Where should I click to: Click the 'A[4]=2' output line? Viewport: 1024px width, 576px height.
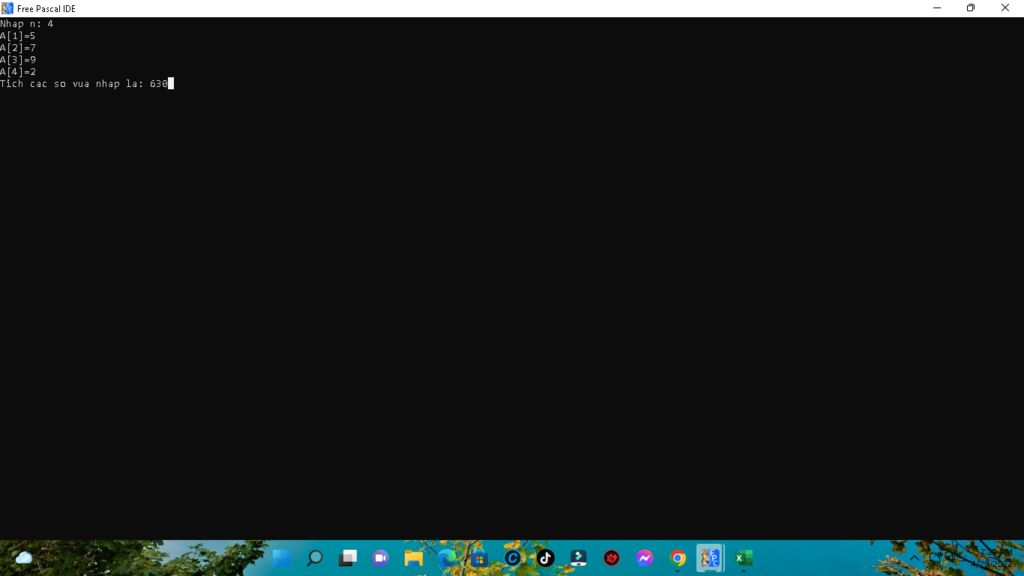point(18,72)
